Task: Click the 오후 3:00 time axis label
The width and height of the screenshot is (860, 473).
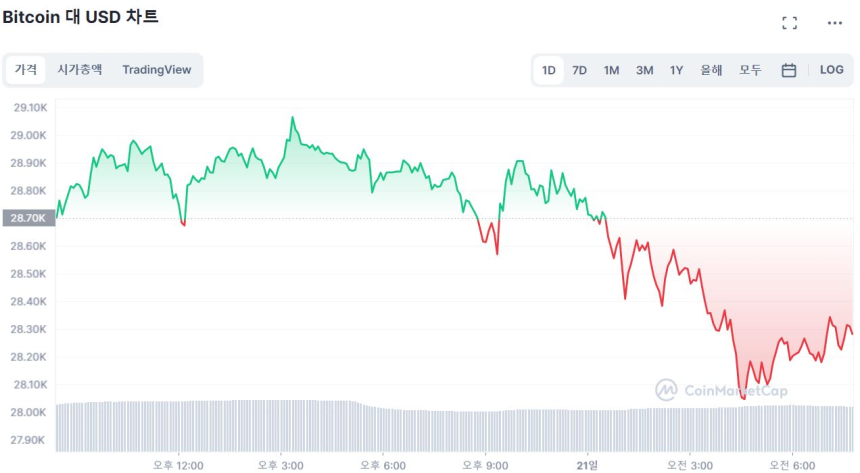Action: (x=281, y=465)
